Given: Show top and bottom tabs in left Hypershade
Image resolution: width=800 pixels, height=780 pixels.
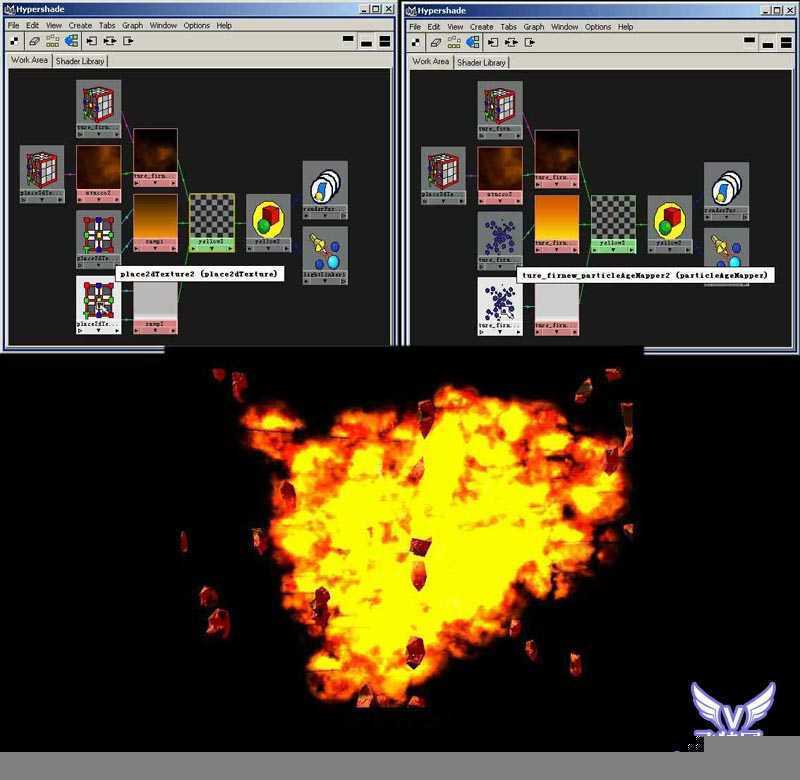Looking at the screenshot, I should point(385,41).
